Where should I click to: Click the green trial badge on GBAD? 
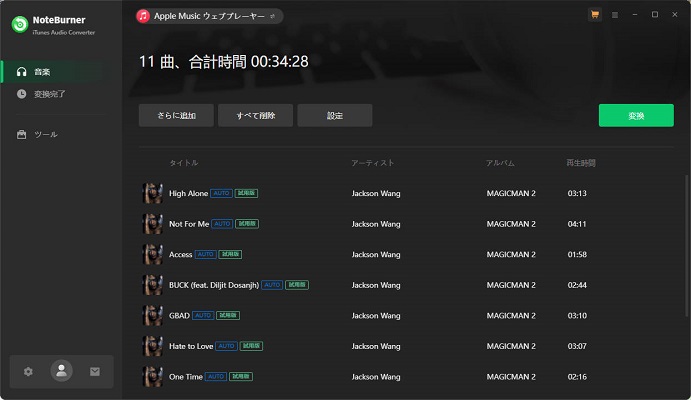click(x=228, y=315)
